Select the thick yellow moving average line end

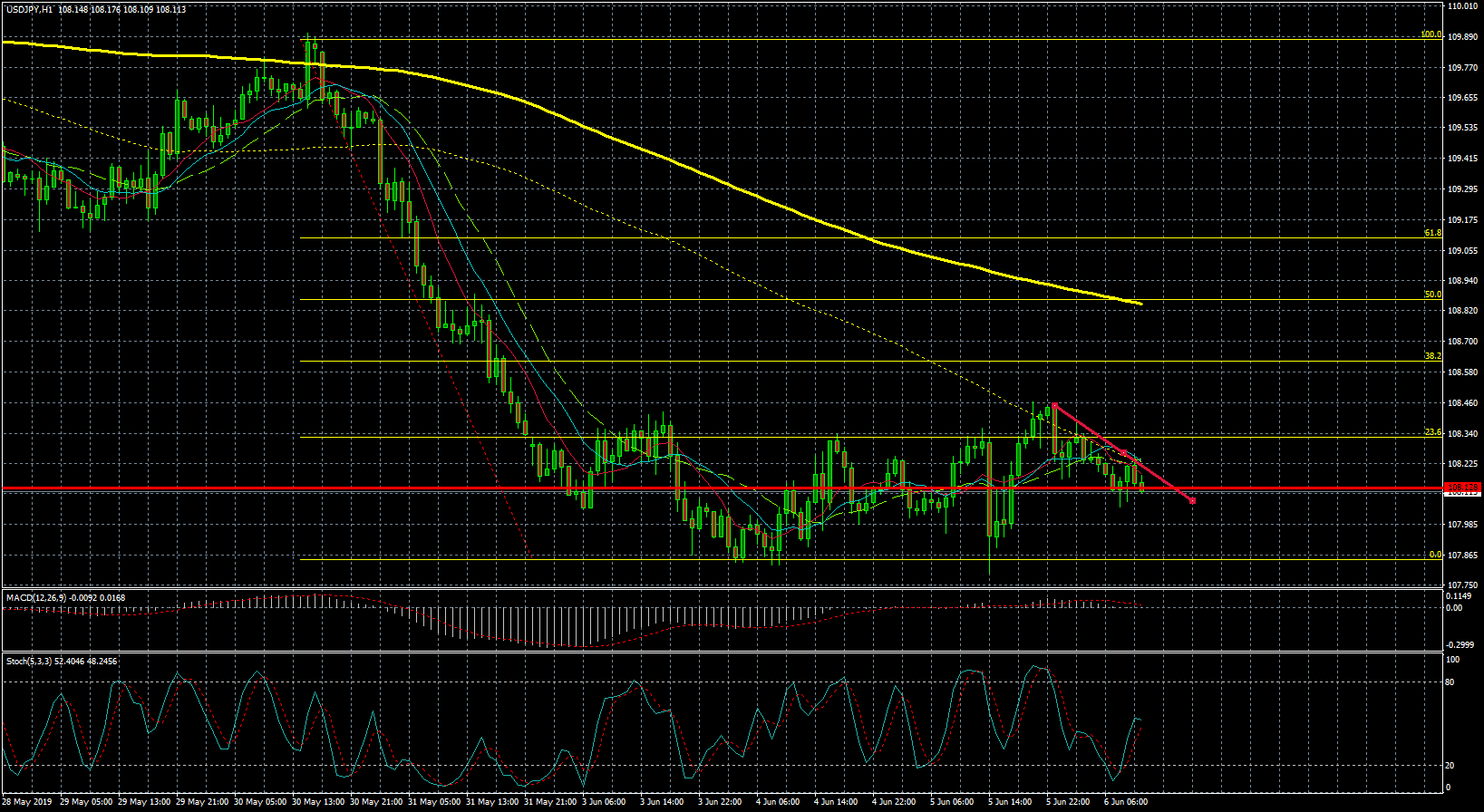pyautogui.click(x=1139, y=303)
